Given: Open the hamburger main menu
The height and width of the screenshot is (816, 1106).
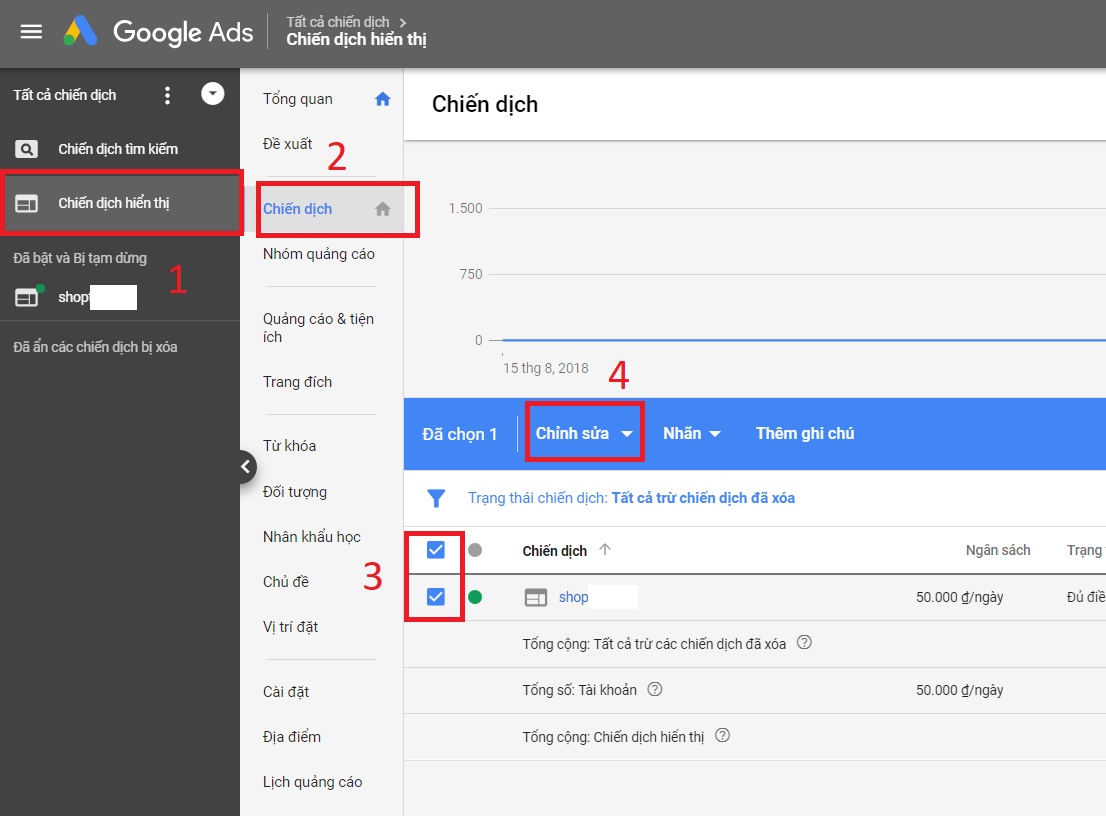Looking at the screenshot, I should pyautogui.click(x=31, y=31).
